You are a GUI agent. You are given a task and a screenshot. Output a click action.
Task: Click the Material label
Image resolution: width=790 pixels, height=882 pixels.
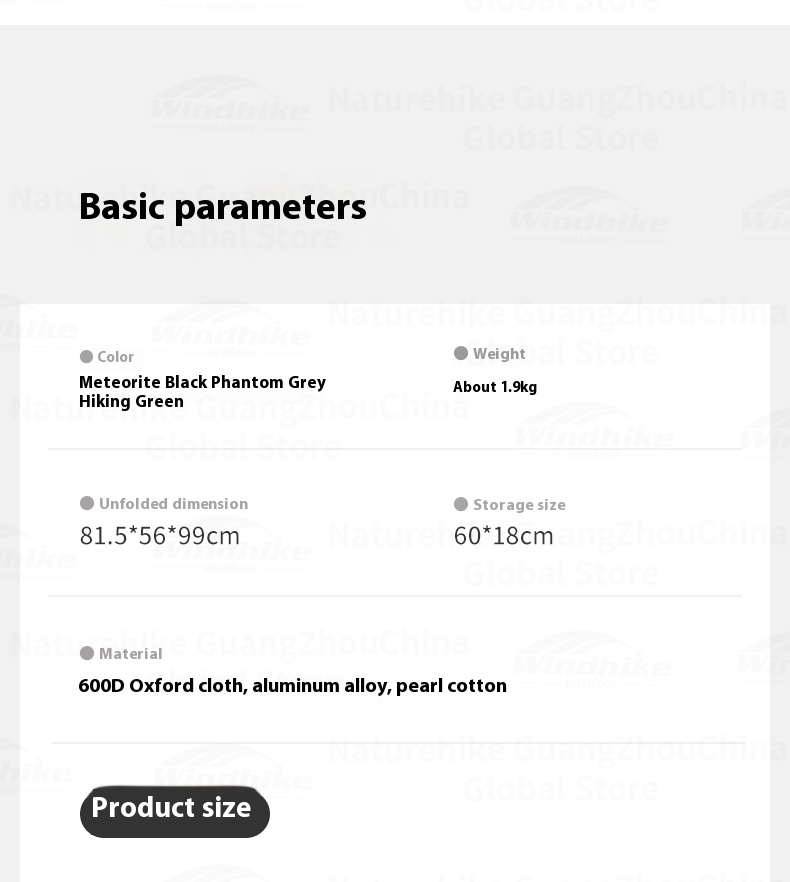click(x=131, y=654)
